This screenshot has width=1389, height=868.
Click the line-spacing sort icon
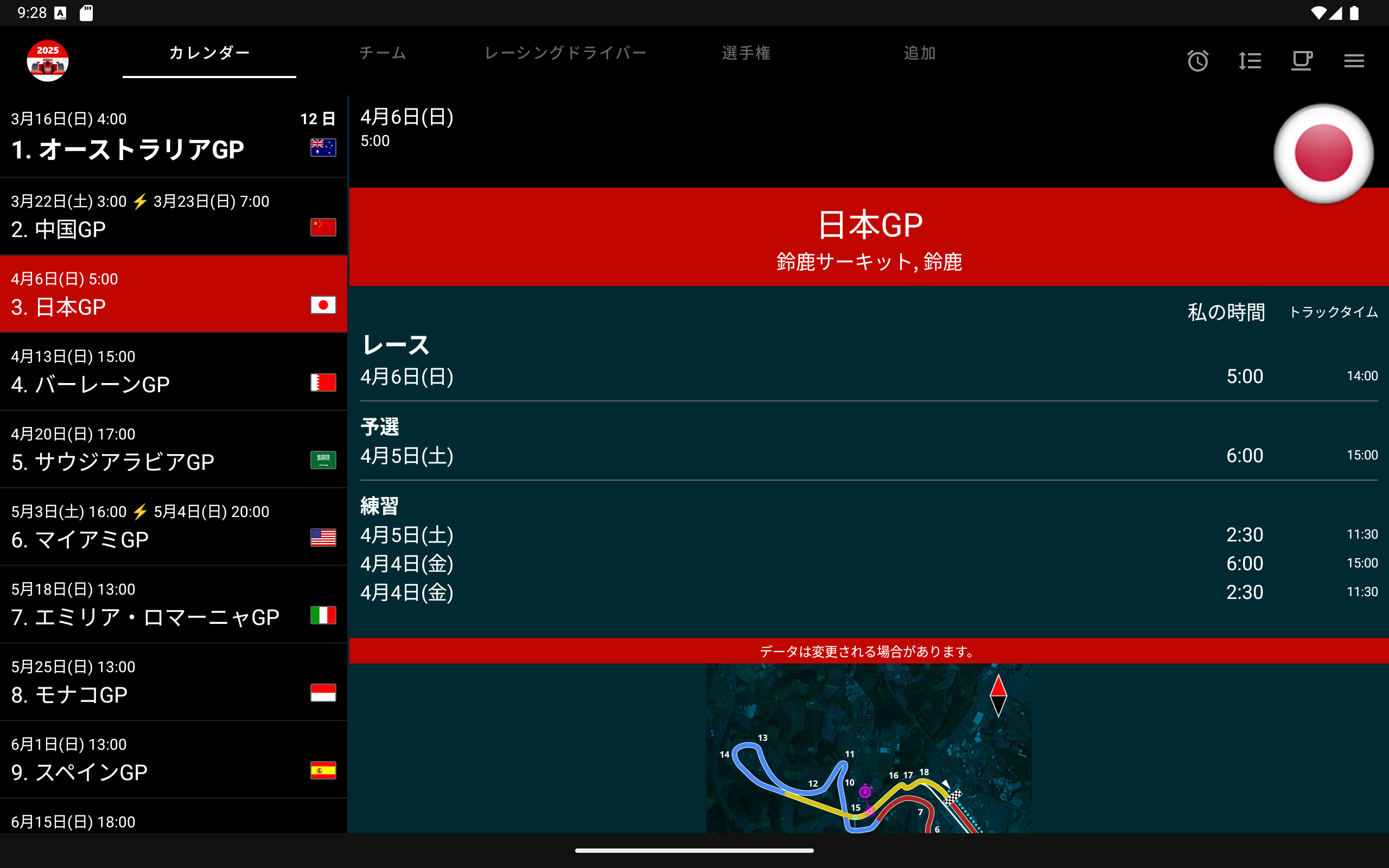point(1250,61)
